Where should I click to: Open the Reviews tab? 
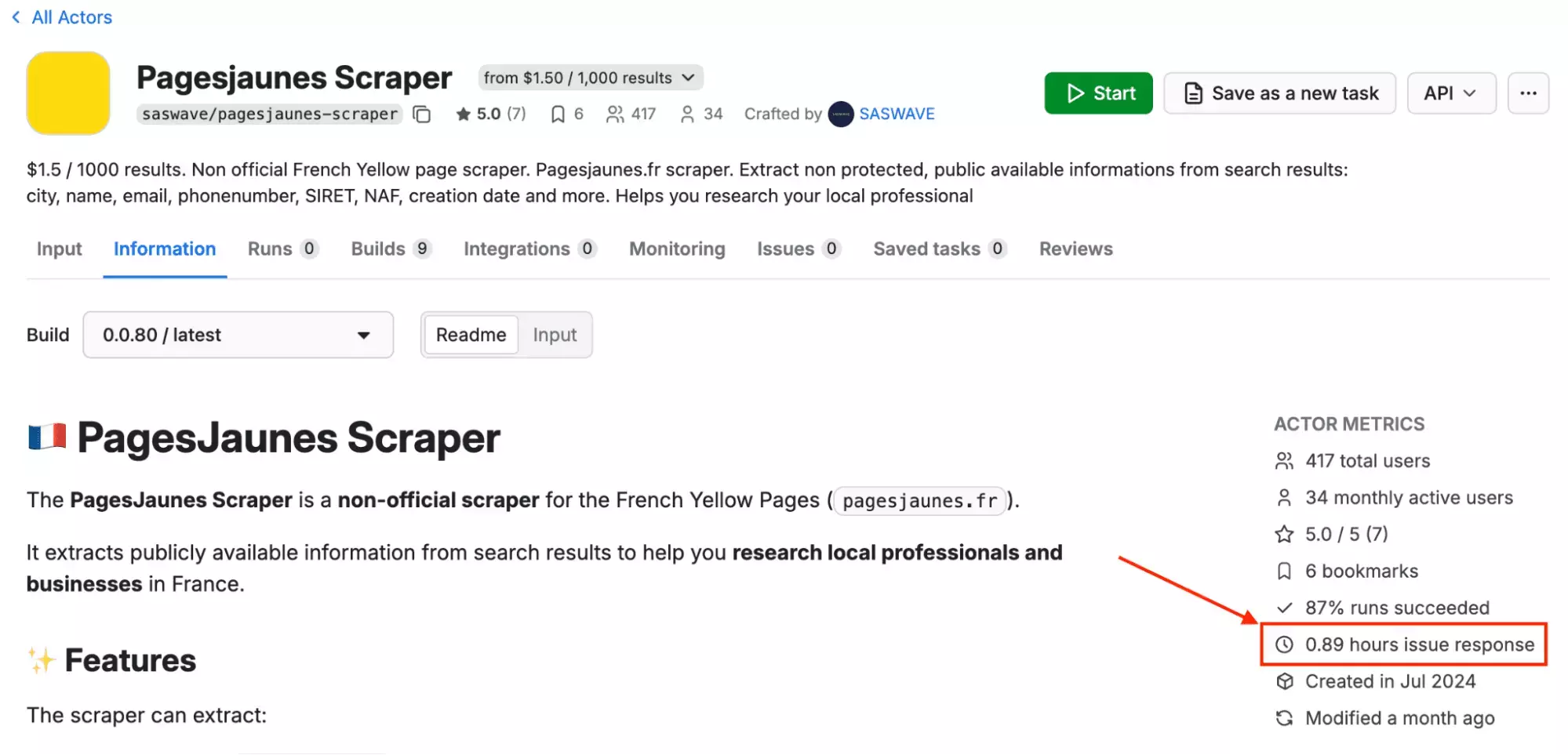1075,249
